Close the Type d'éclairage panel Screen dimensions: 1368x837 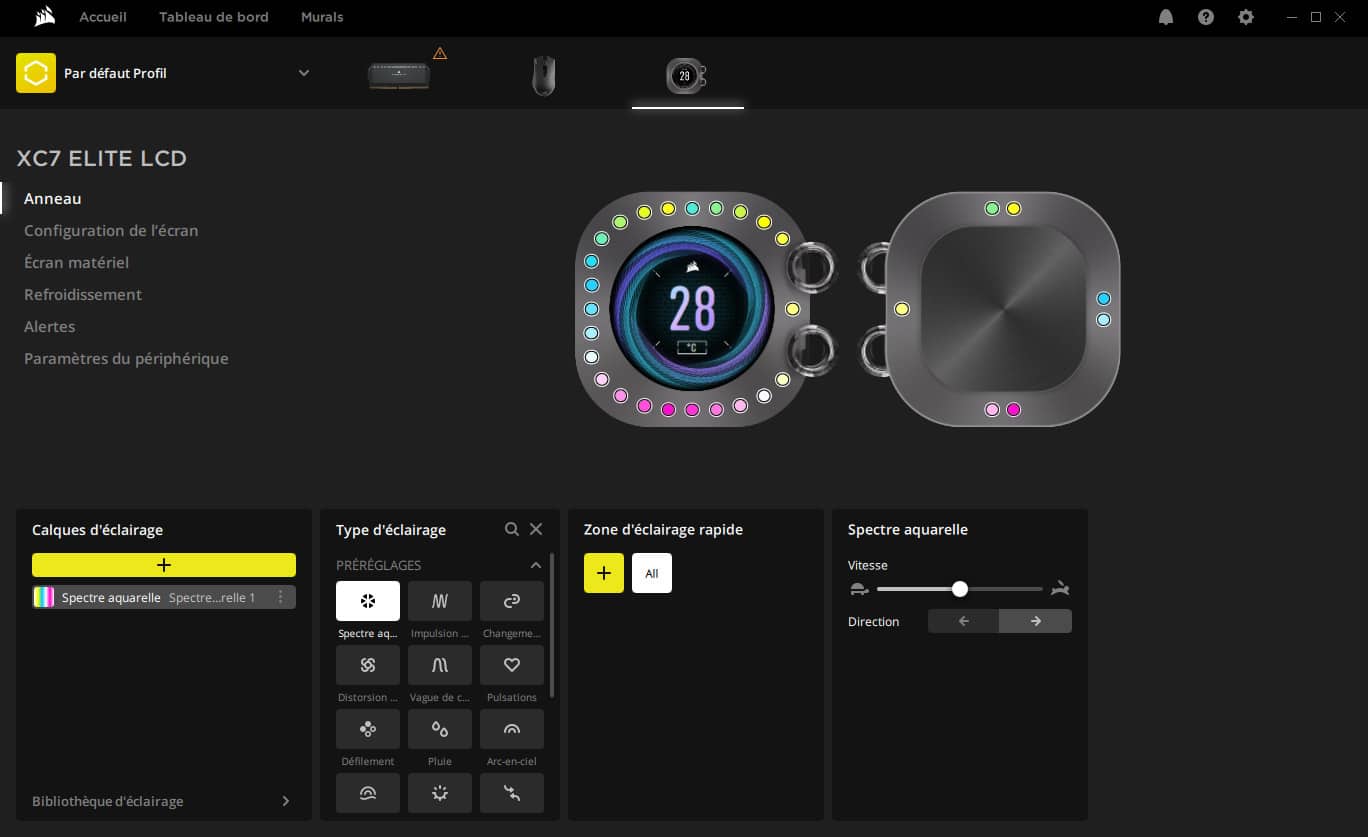(536, 529)
